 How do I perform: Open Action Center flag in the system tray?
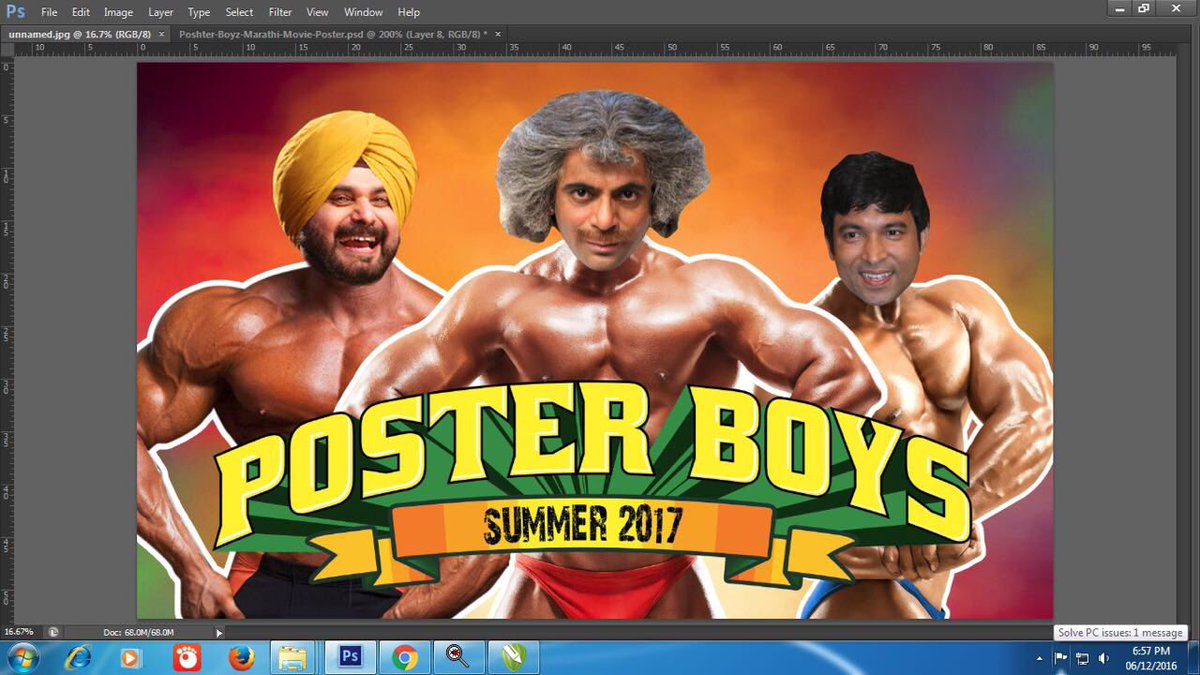[x=1060, y=658]
